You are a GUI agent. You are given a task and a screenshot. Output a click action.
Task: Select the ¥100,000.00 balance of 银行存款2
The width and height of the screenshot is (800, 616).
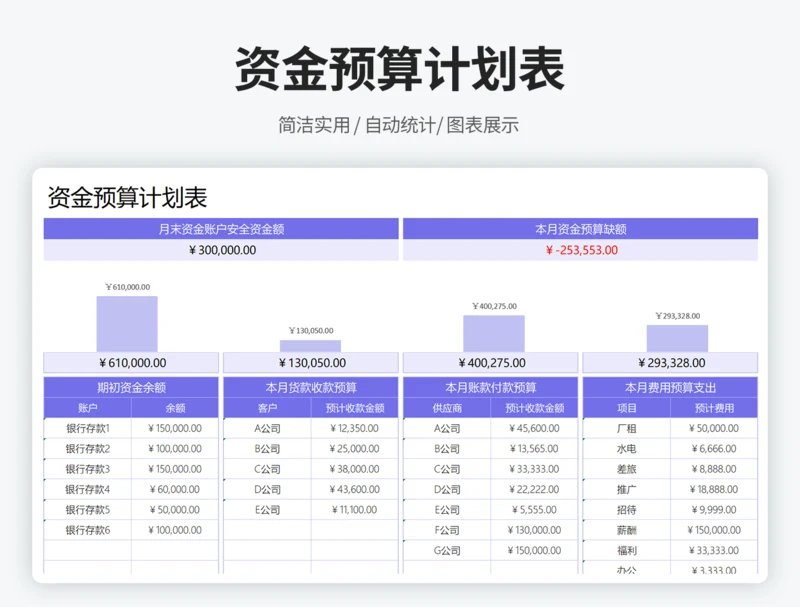[x=175, y=449]
